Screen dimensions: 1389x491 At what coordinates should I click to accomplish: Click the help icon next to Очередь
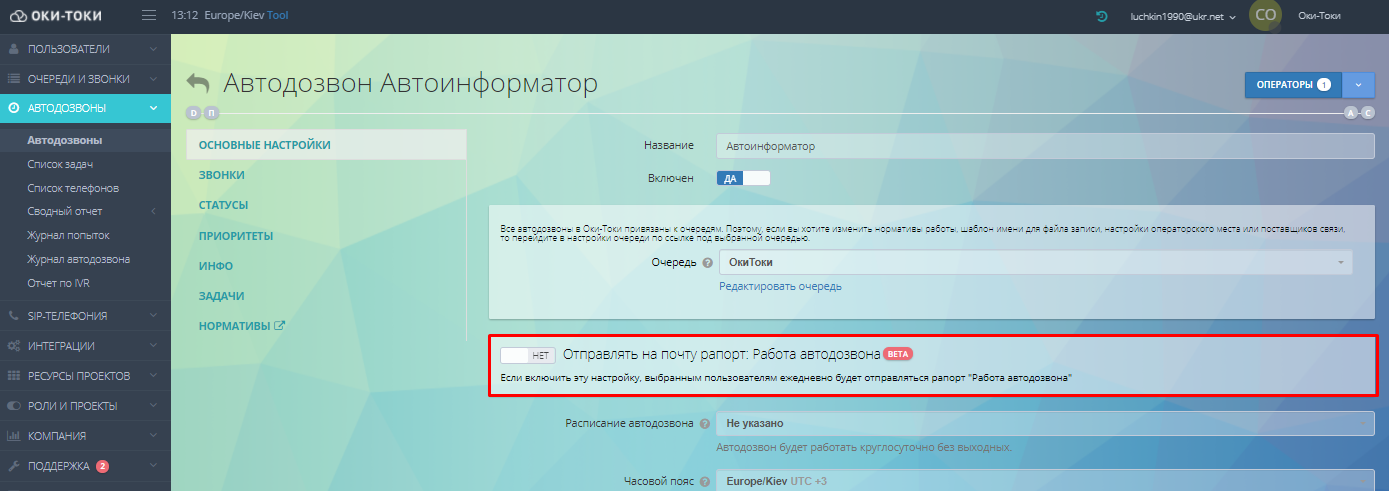pyautogui.click(x=707, y=263)
